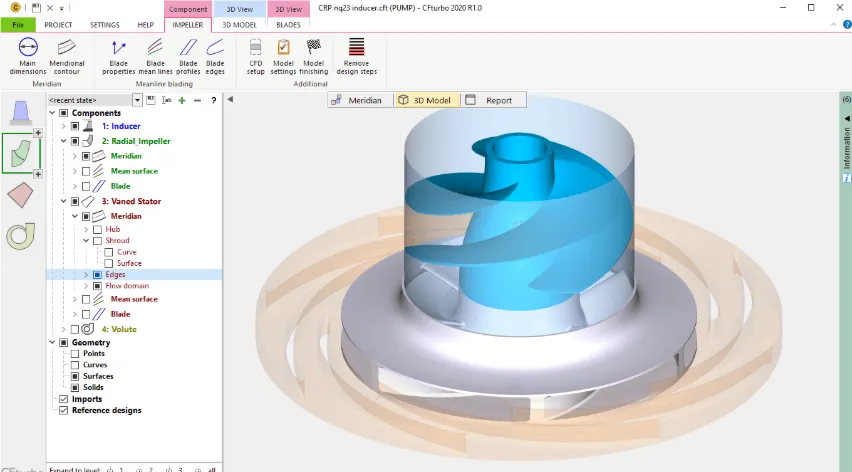Open the SETTINGS ribbon tab
Image resolution: width=852 pixels, height=472 pixels.
click(104, 25)
